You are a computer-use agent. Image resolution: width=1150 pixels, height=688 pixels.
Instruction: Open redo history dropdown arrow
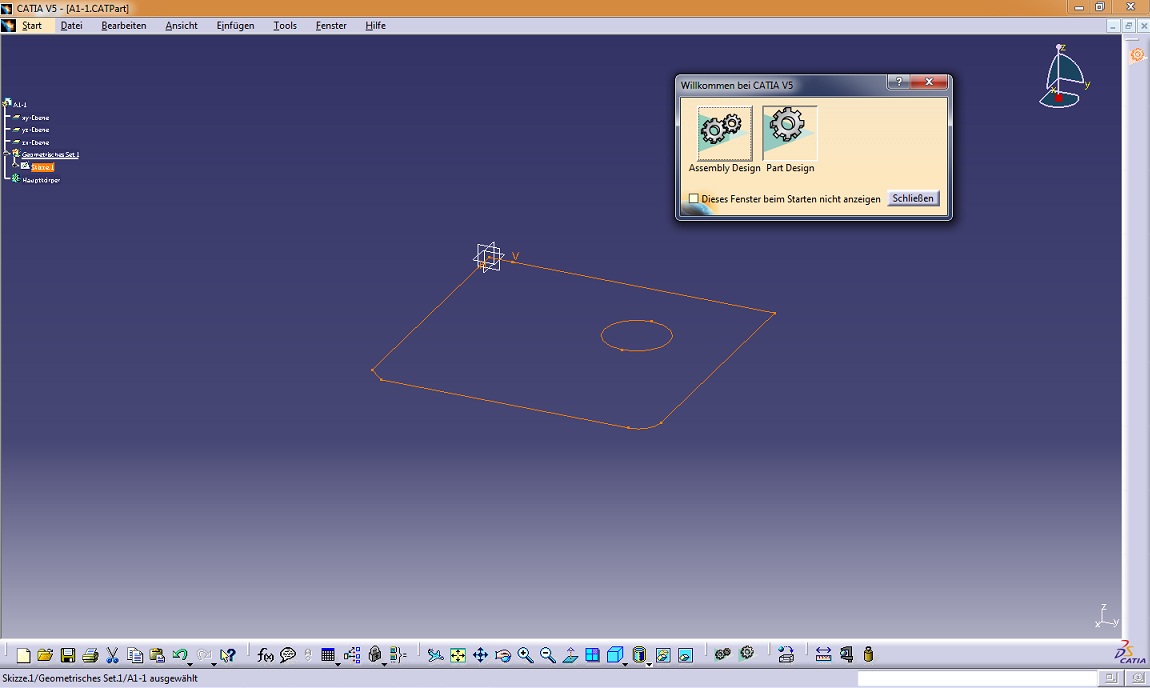214,663
